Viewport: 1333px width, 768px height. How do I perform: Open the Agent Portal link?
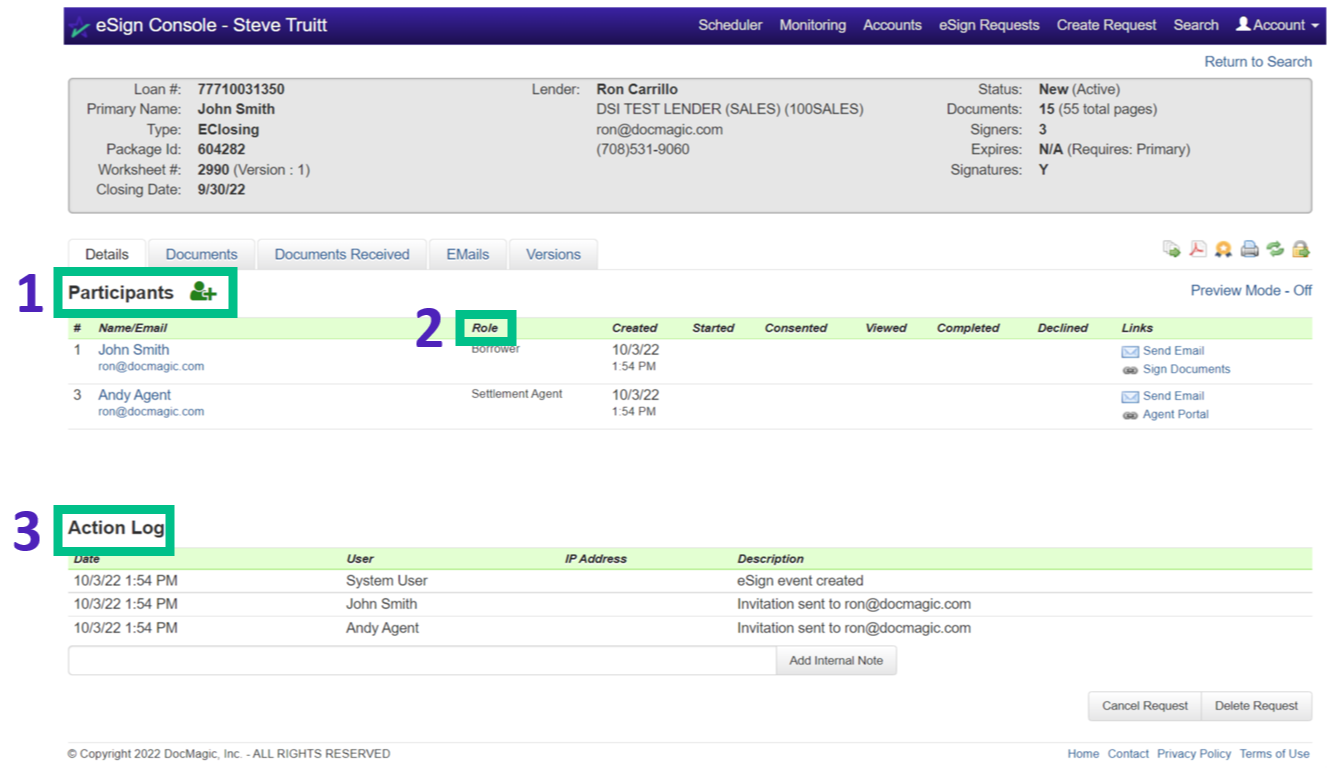click(1175, 414)
